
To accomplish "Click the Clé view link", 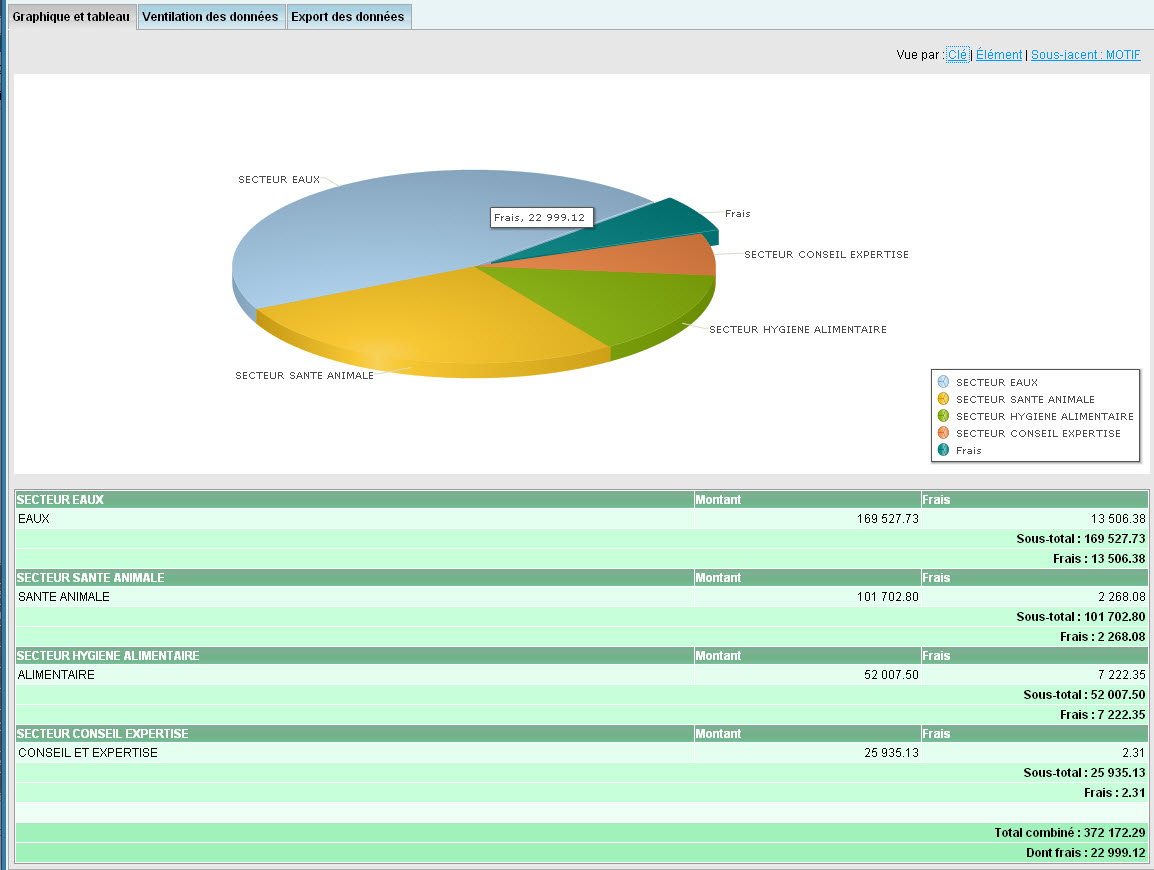I will tap(957, 54).
